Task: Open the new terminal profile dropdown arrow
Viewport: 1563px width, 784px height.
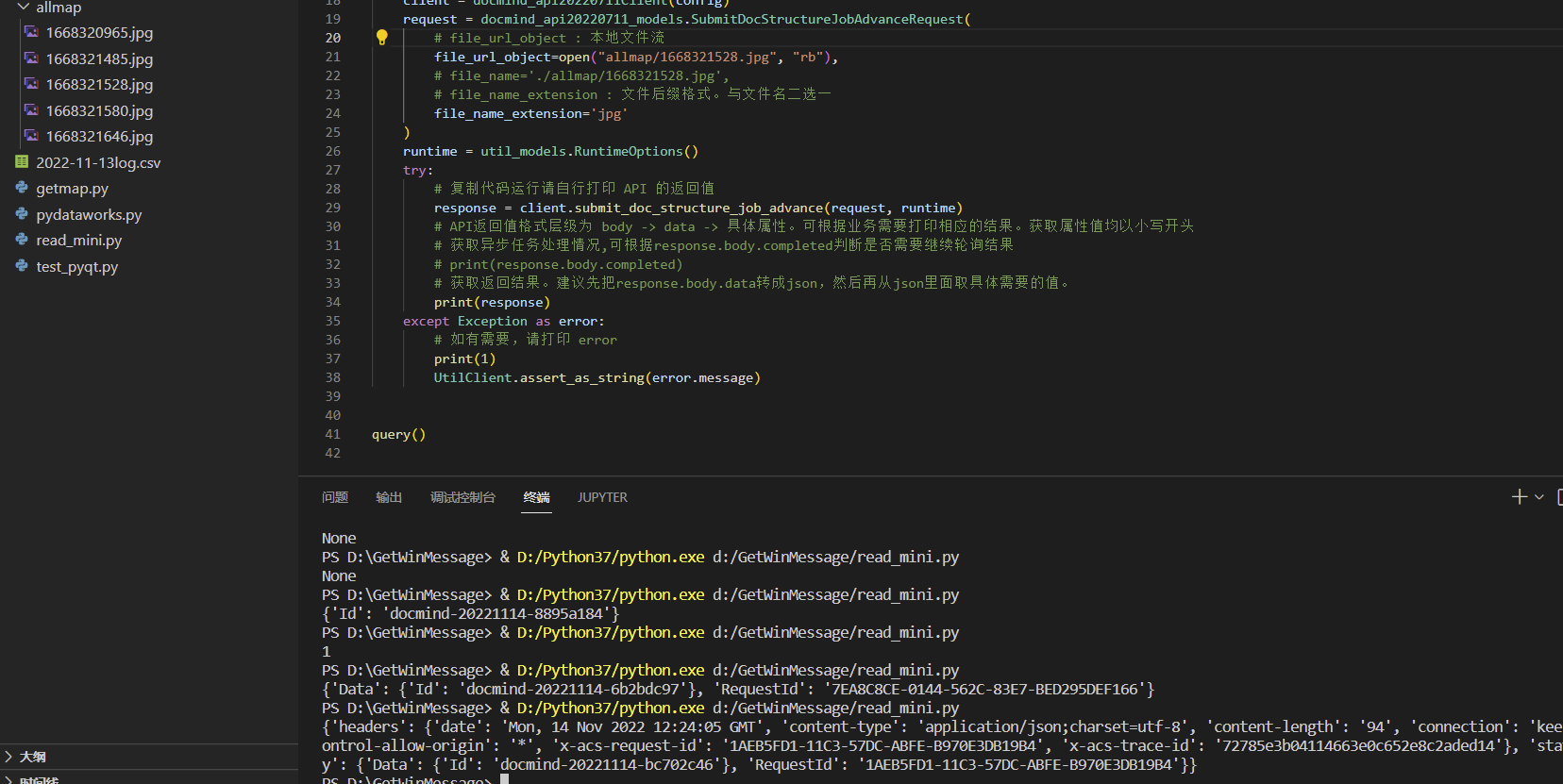Action: click(1539, 497)
